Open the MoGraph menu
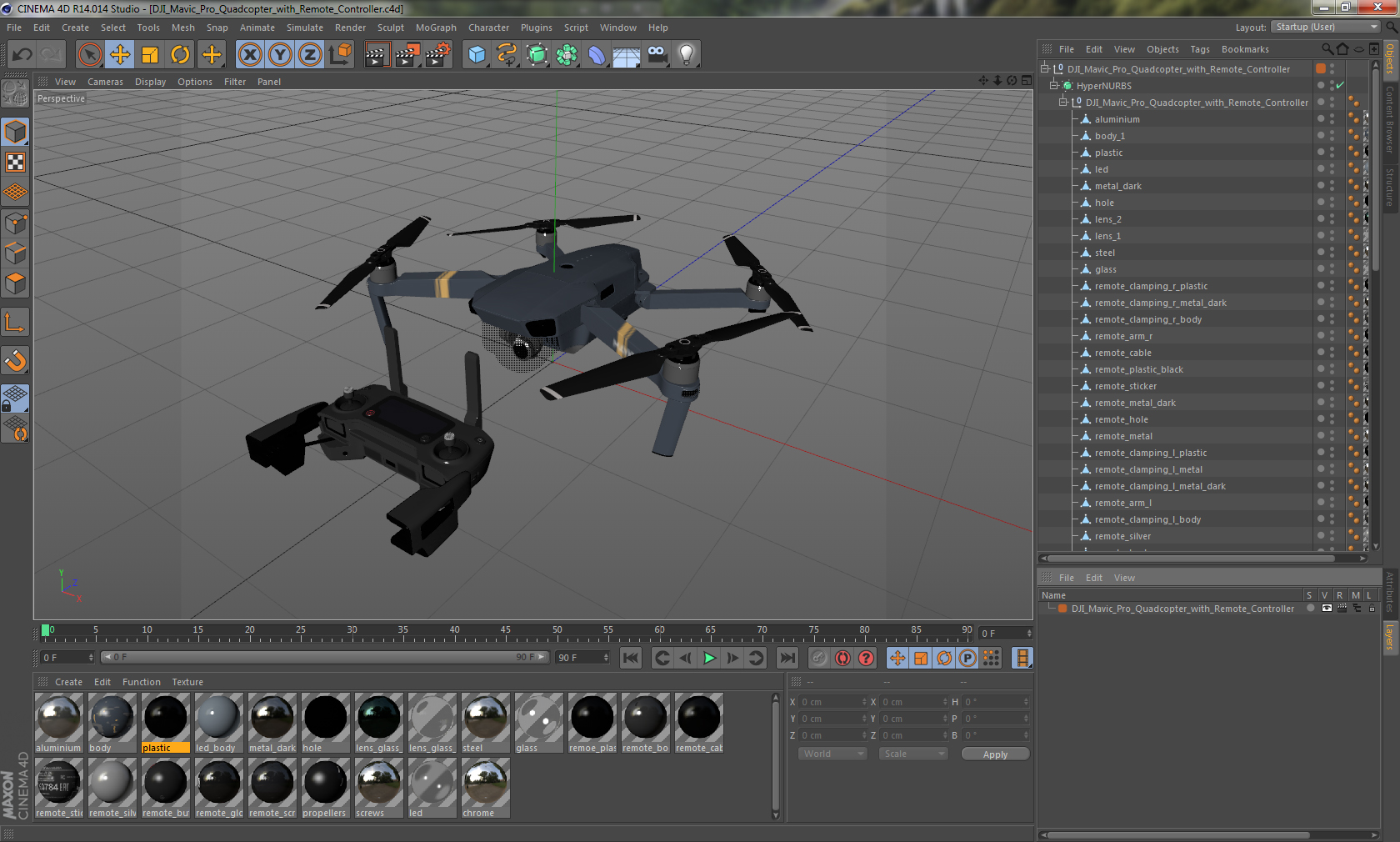1400x842 pixels. [x=436, y=28]
